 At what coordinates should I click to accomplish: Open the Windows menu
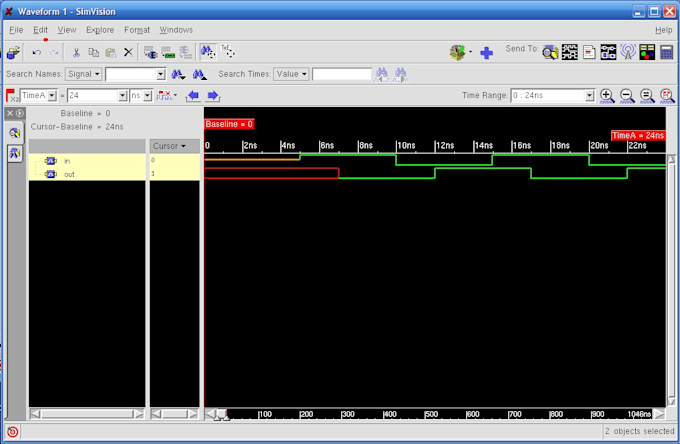coord(176,30)
